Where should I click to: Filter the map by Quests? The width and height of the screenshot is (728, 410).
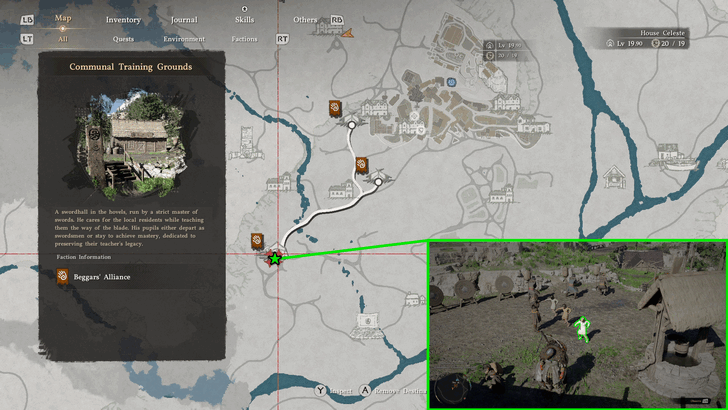(x=123, y=39)
